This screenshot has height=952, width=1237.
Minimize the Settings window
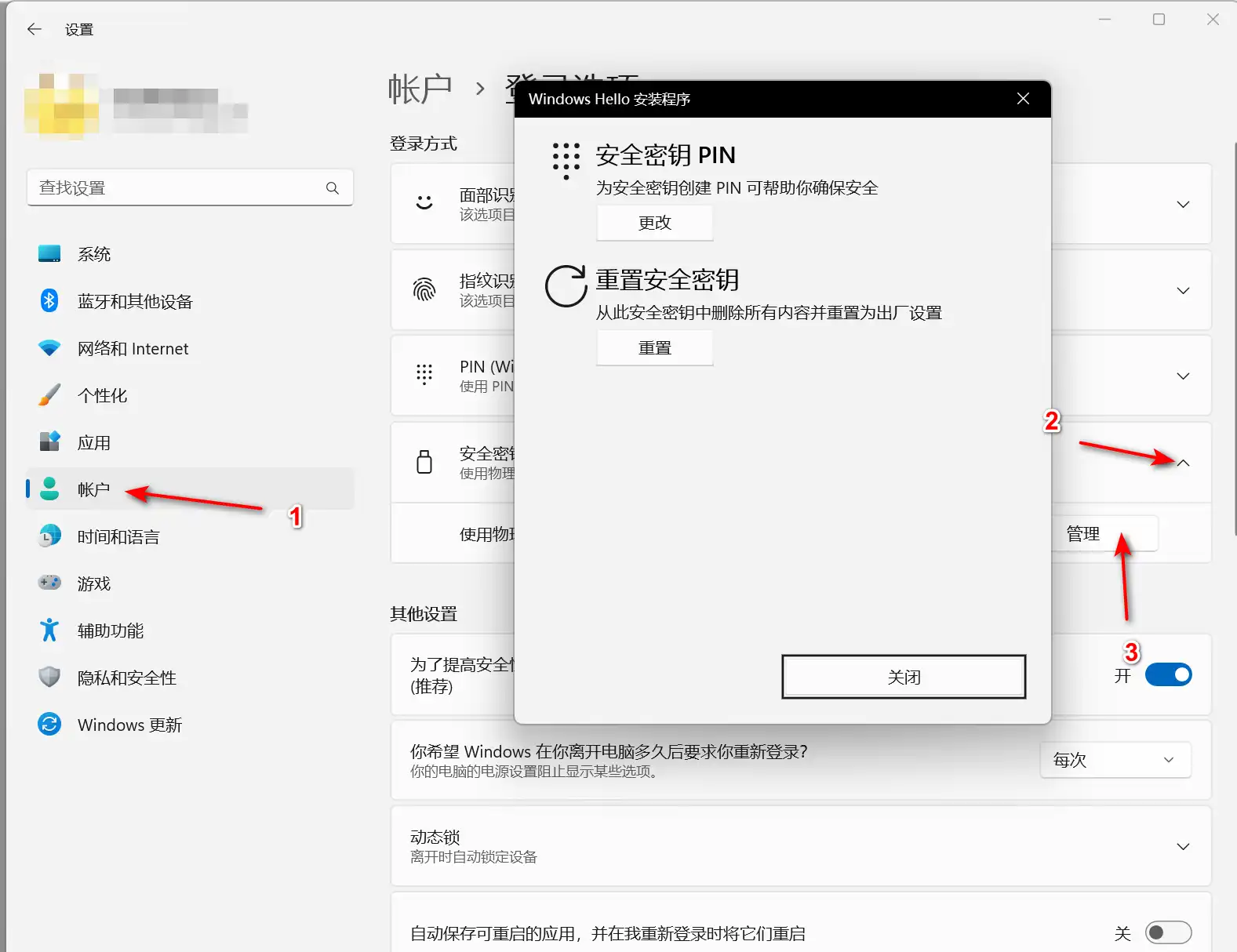[1105, 20]
